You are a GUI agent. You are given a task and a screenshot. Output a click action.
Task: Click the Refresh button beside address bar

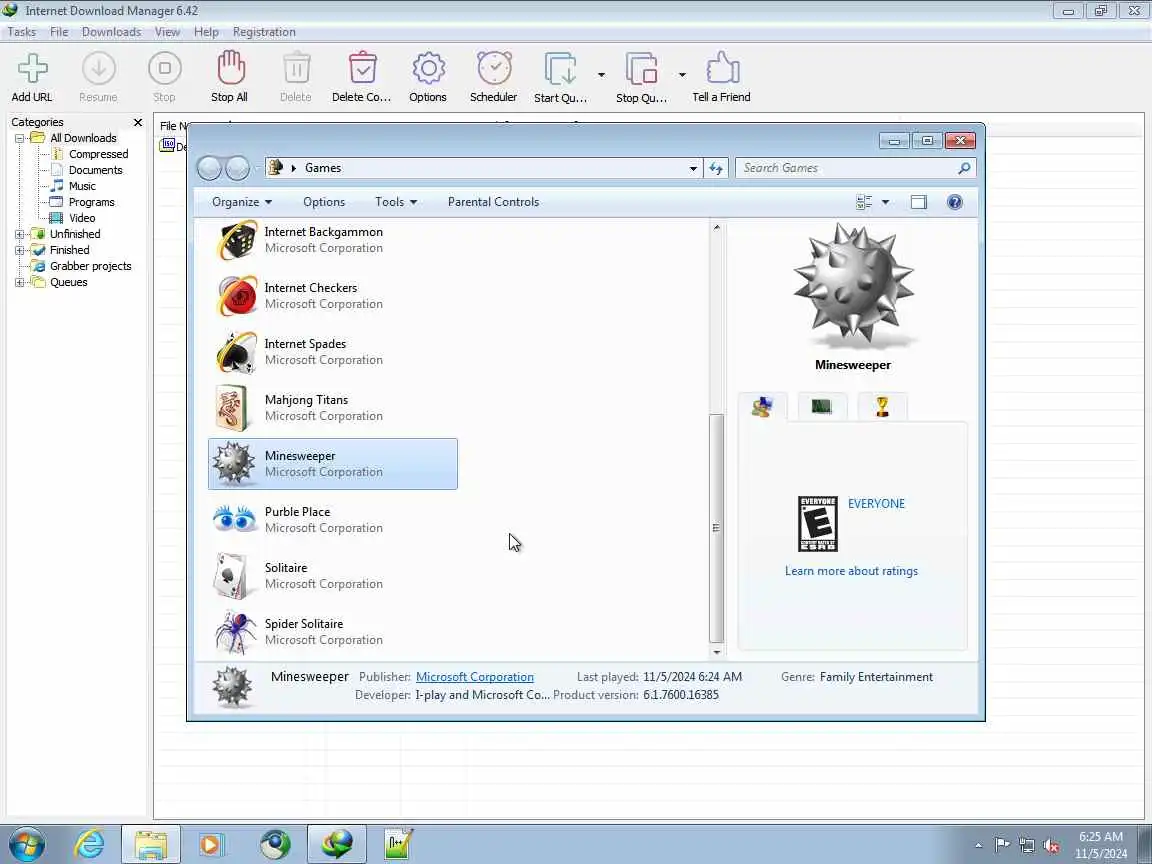[716, 168]
